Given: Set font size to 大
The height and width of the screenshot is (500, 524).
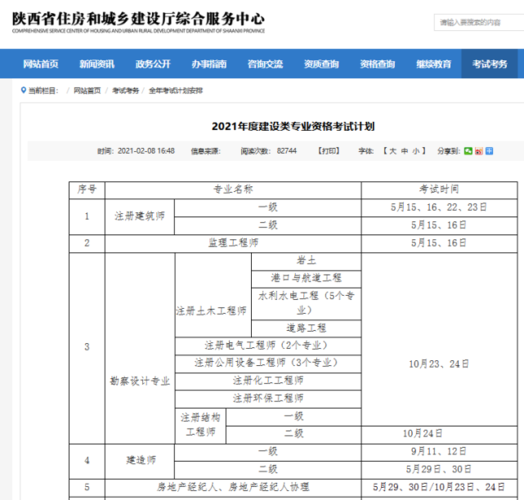Looking at the screenshot, I should coord(393,151).
